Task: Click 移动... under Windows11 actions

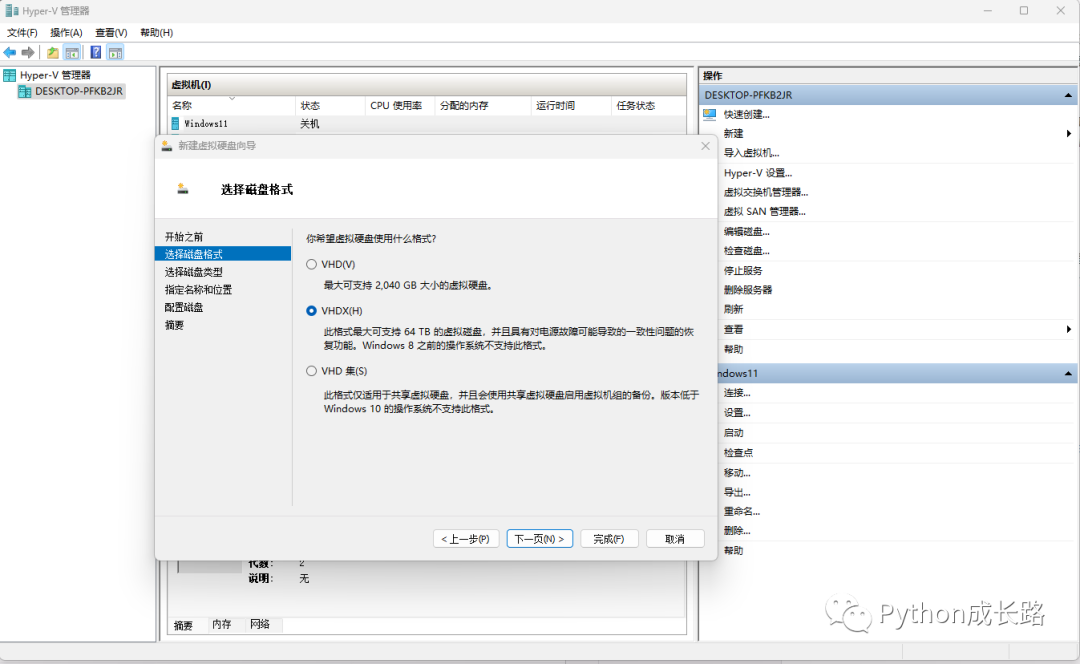Action: point(737,473)
